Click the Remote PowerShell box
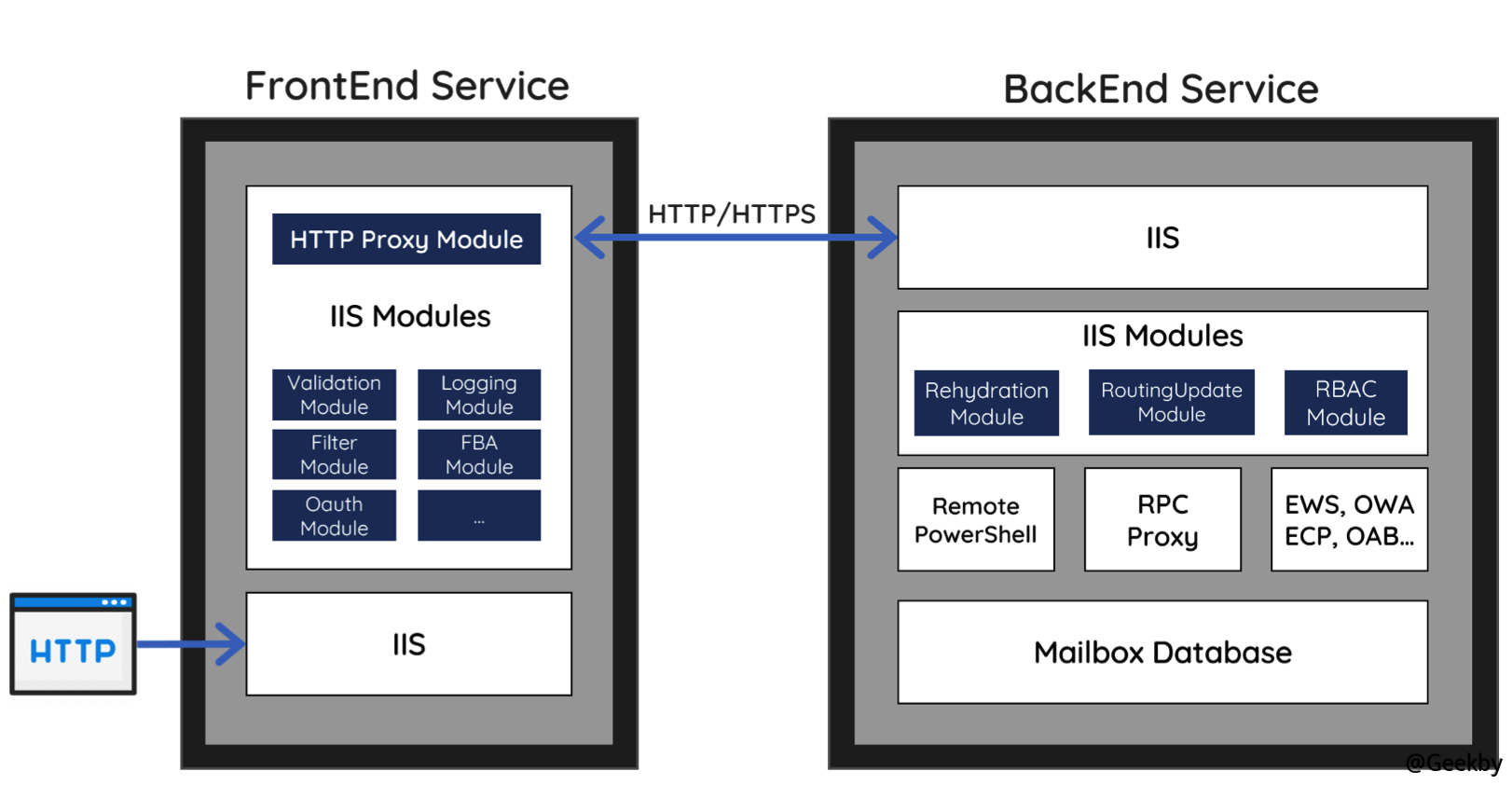 (975, 519)
